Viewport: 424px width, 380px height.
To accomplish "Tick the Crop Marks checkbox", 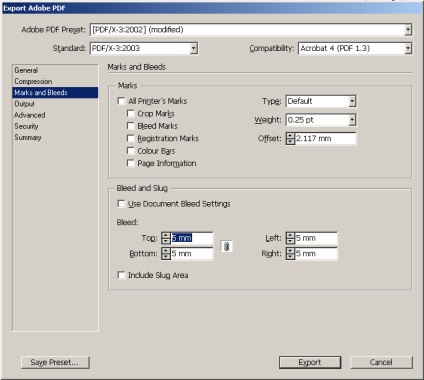I will tap(131, 114).
